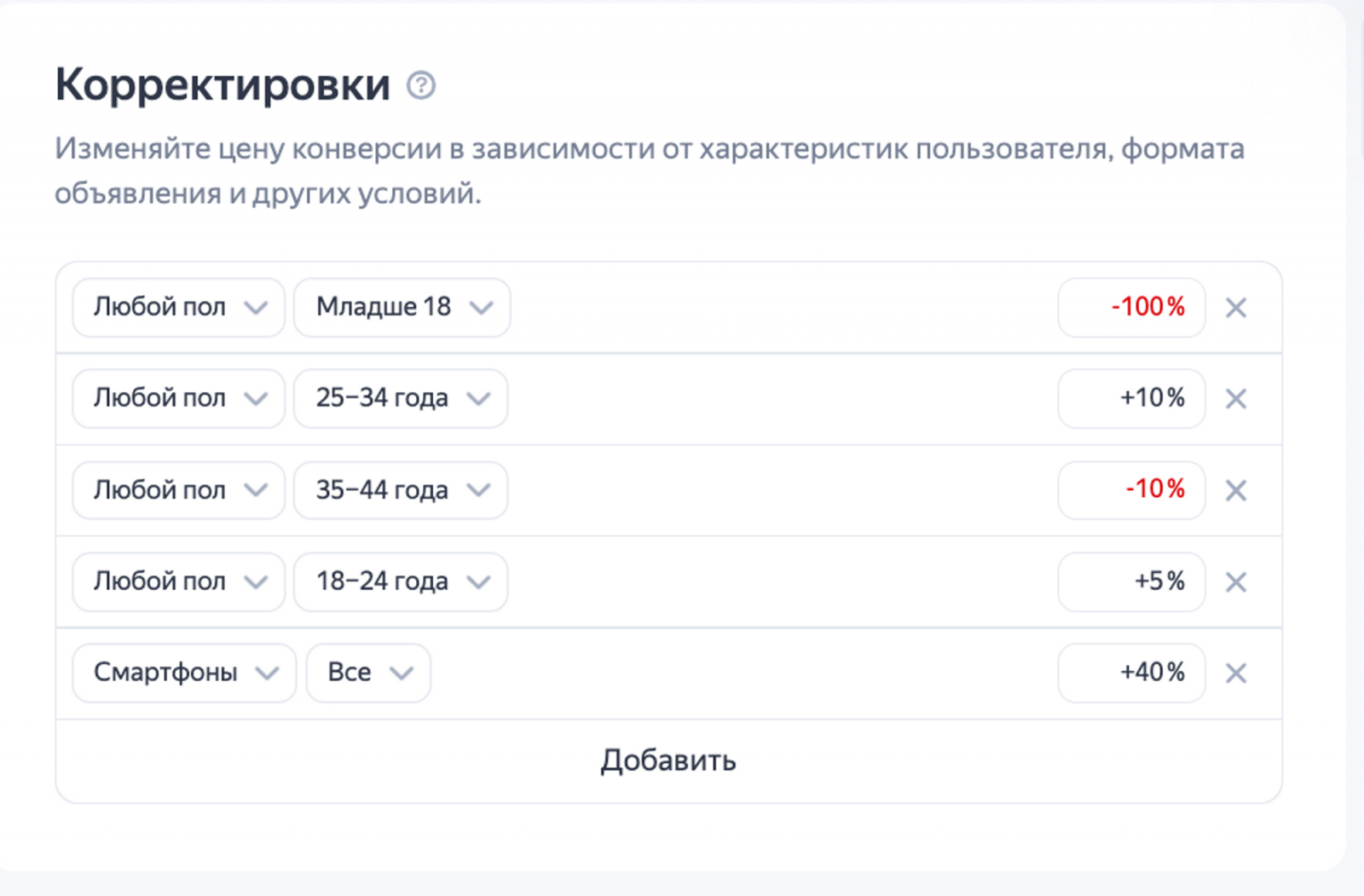Click the Добавить button
This screenshot has height=896, width=1364.
[x=668, y=760]
